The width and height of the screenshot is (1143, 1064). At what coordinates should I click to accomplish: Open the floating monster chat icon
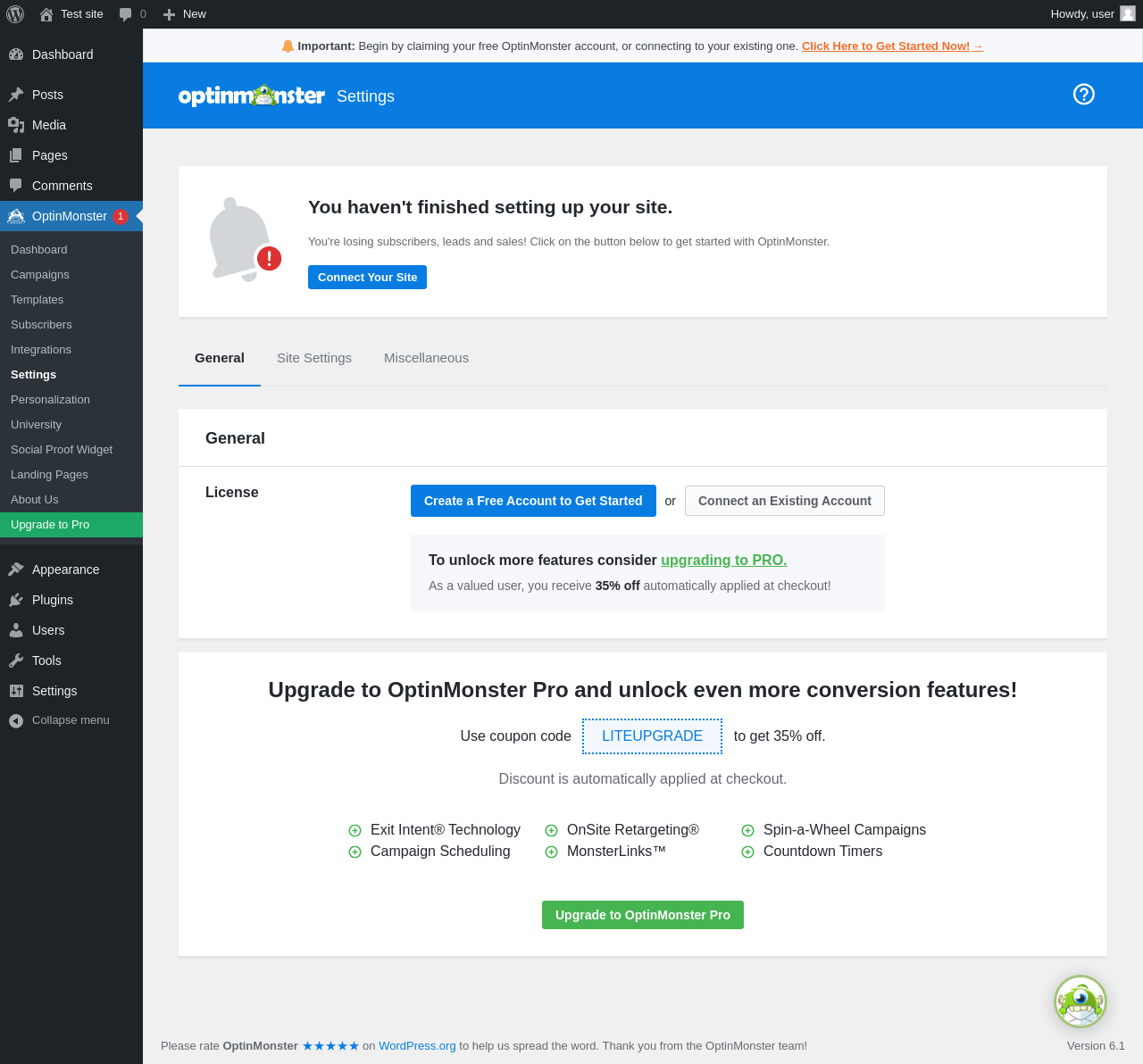1080,1002
